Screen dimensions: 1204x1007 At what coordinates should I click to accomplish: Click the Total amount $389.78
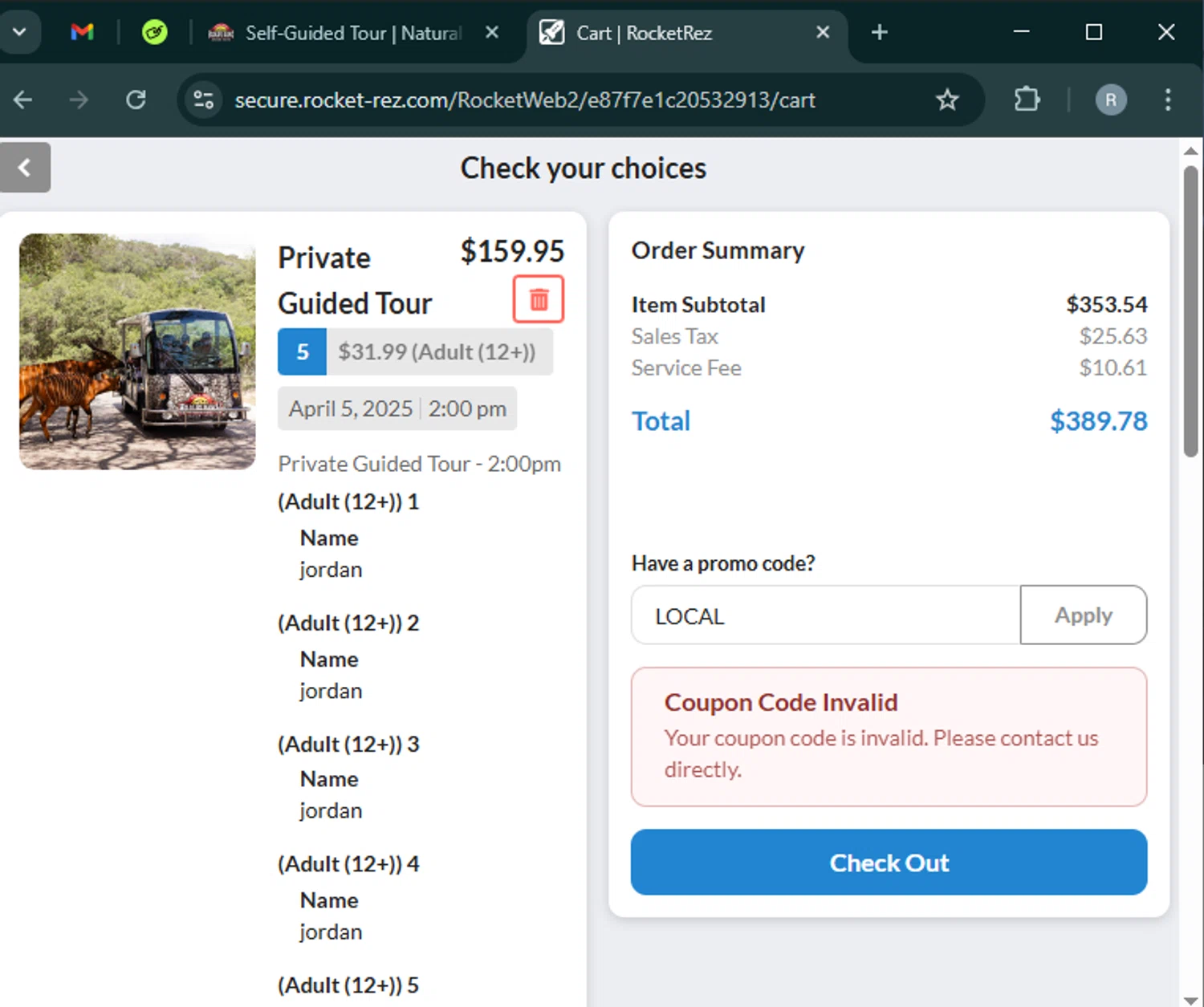pyautogui.click(x=1099, y=421)
